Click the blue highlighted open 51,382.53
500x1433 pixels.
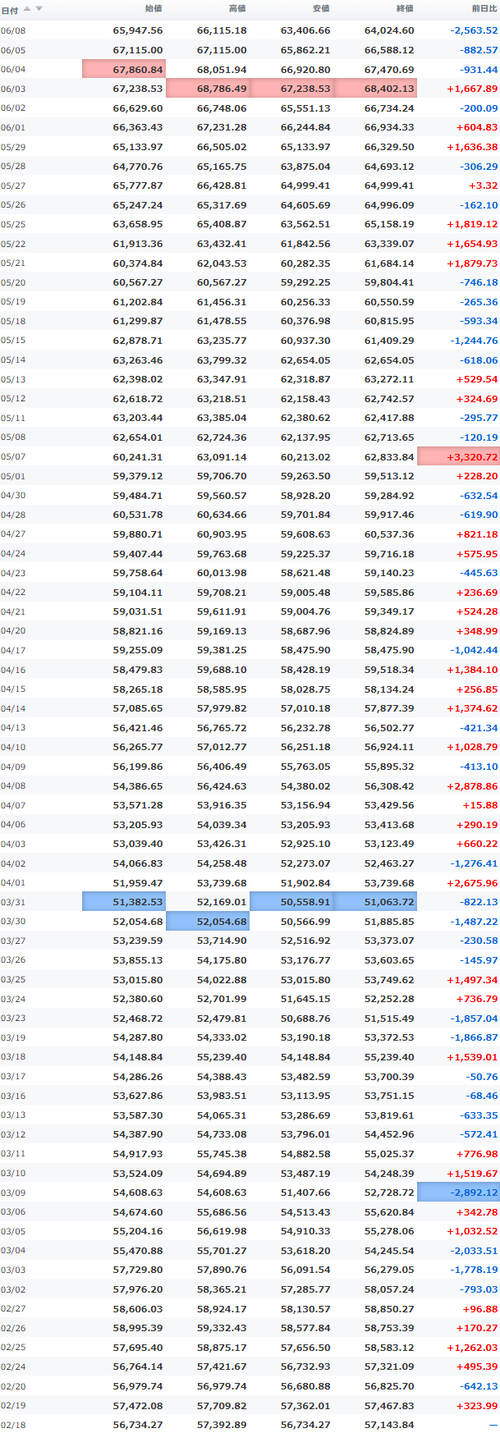(124, 902)
